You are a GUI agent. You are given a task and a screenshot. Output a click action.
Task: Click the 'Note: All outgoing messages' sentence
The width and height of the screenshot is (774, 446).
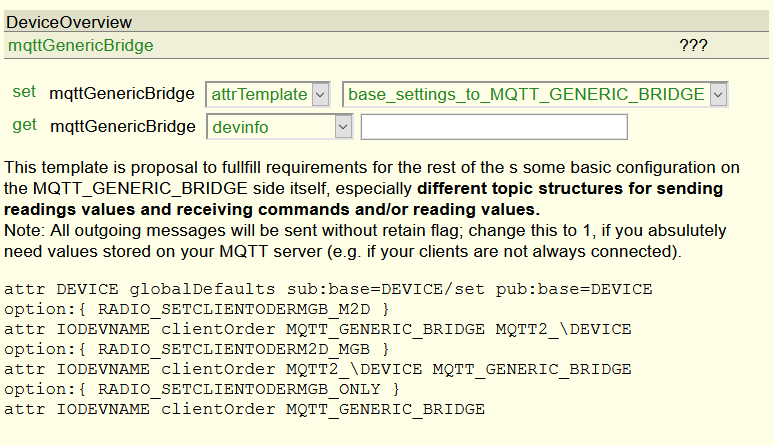click(x=365, y=241)
